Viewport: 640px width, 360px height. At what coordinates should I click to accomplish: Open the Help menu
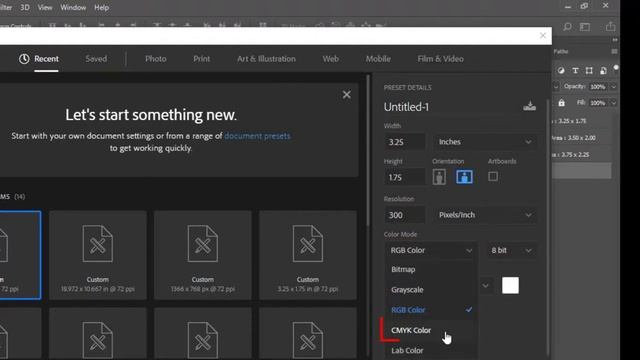pyautogui.click(x=101, y=7)
